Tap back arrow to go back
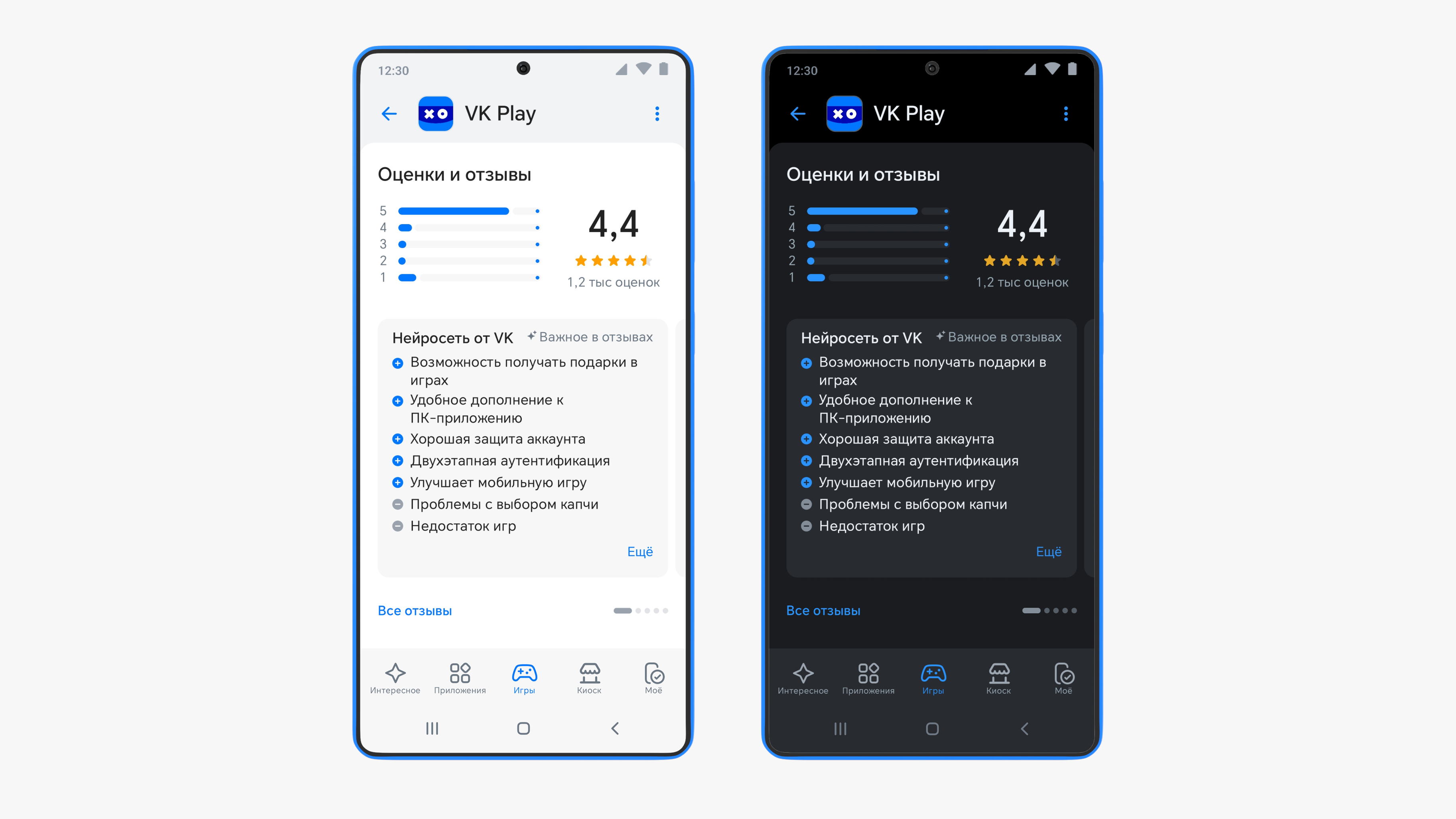Viewport: 1456px width, 819px height. click(391, 113)
